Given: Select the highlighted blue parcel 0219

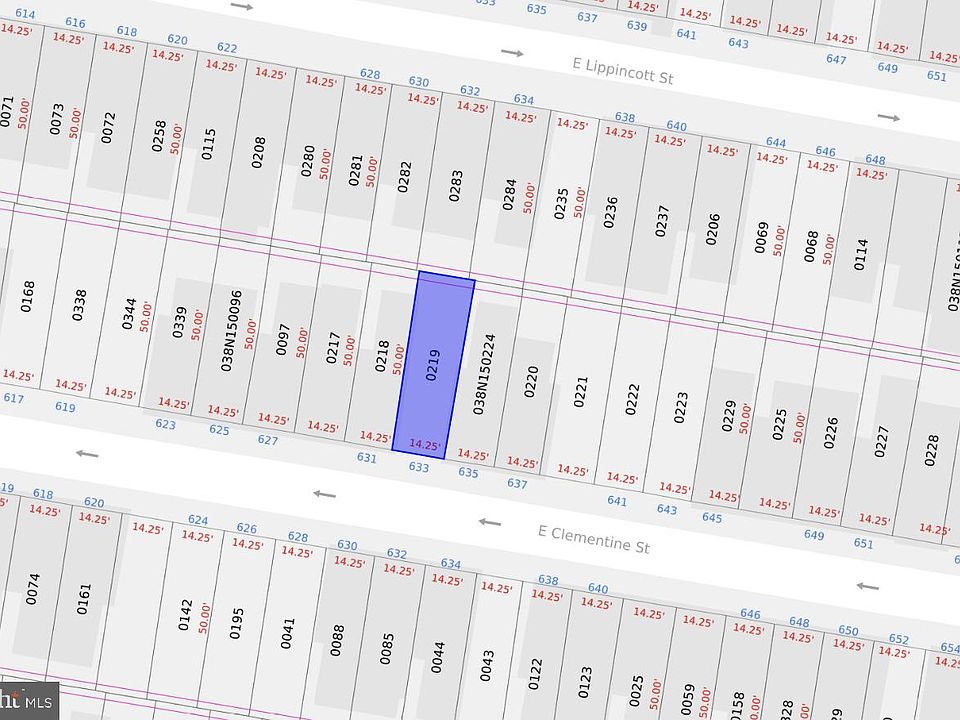Looking at the screenshot, I should click(x=433, y=365).
